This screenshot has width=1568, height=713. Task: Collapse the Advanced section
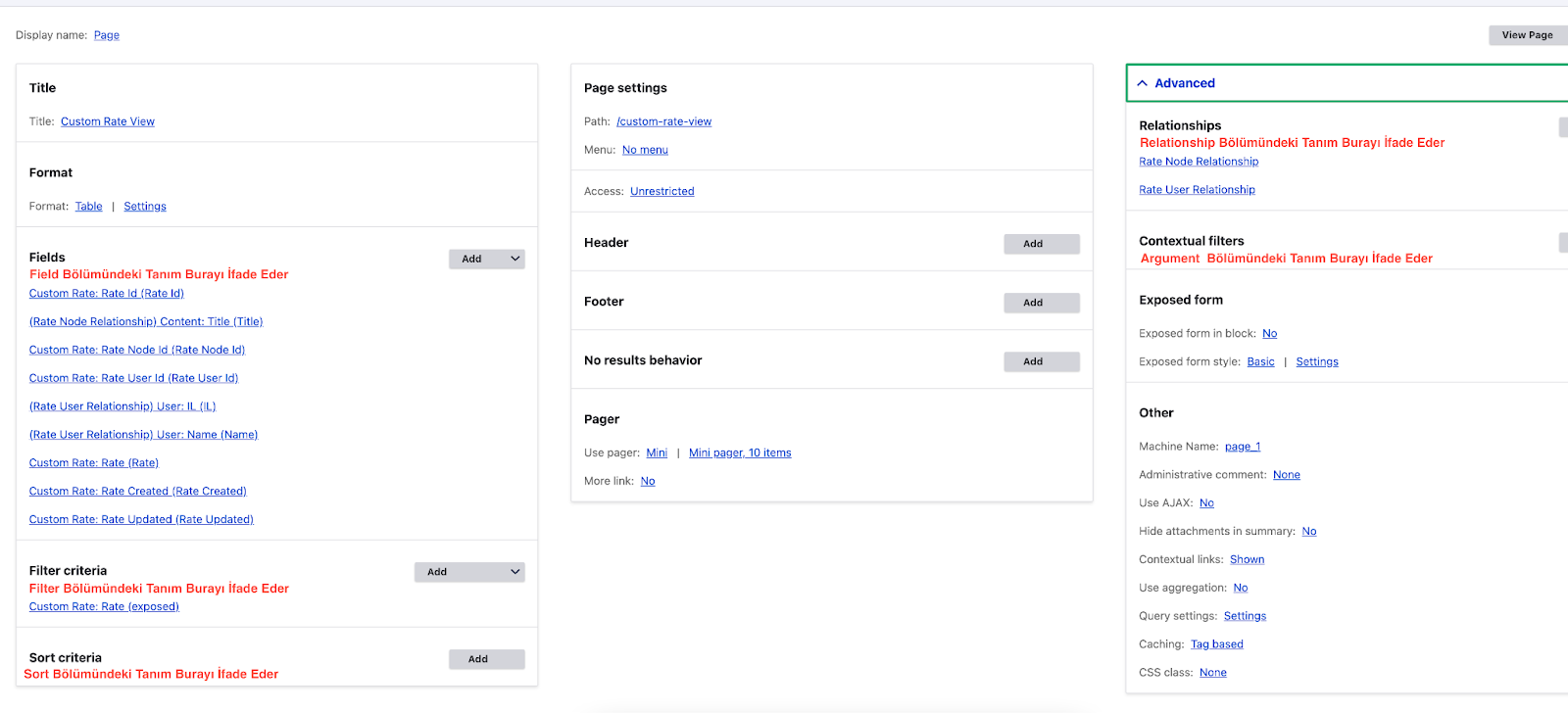point(1175,83)
